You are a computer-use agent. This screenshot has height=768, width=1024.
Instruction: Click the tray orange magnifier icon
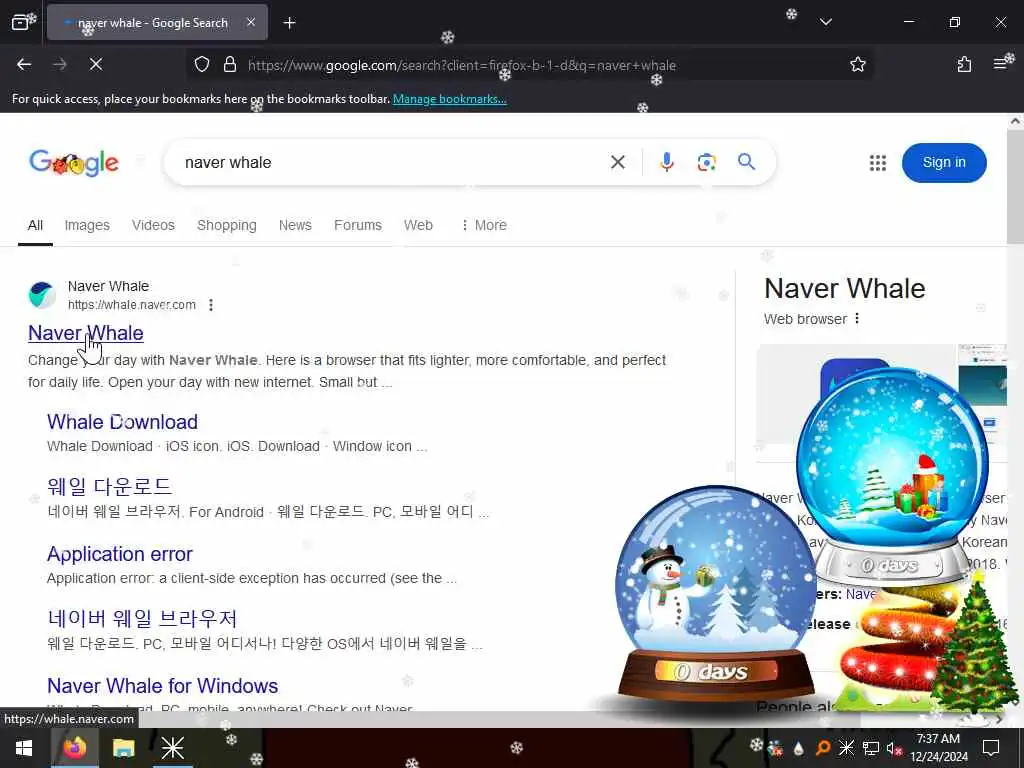(x=822, y=748)
